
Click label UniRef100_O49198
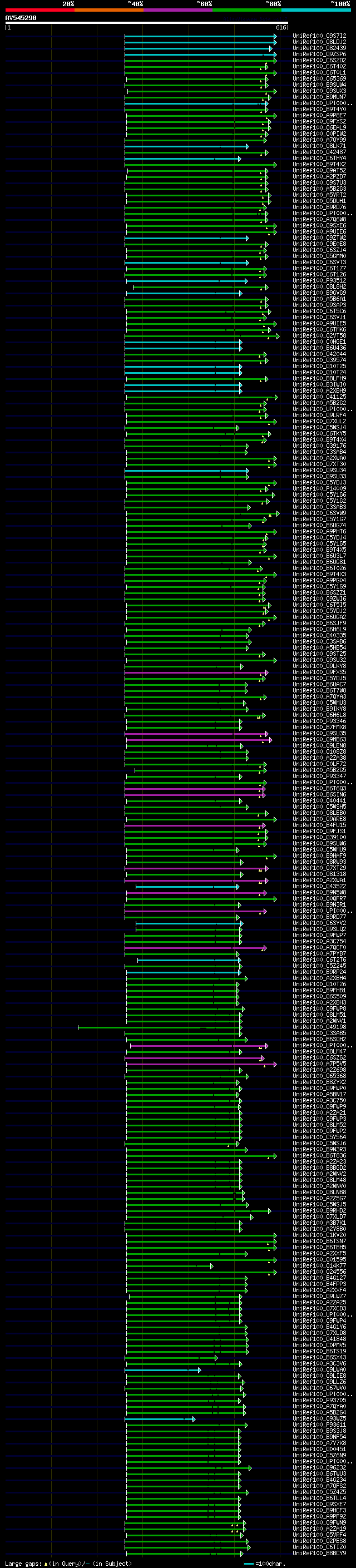319,1027
